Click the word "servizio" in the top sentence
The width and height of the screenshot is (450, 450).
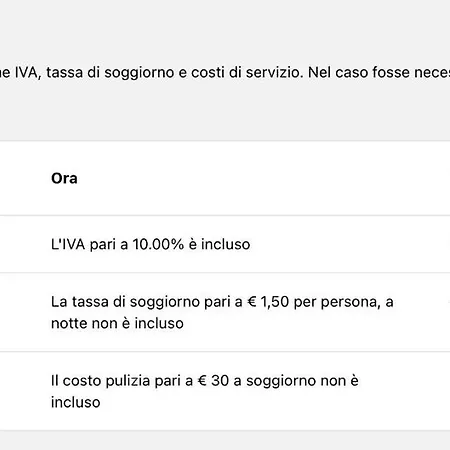[275, 72]
